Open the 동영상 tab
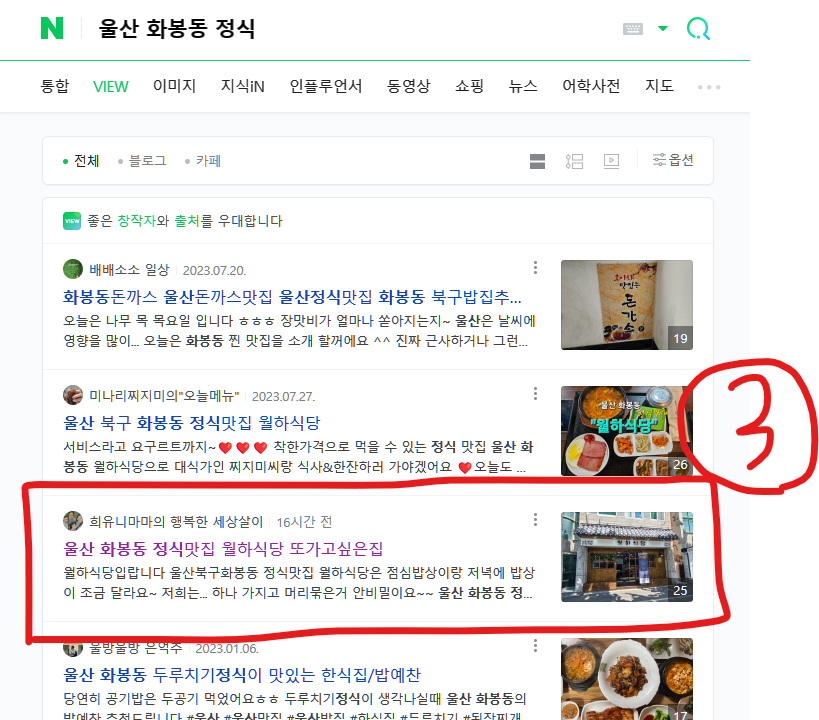Screen dimensions: 819x720 click(408, 86)
